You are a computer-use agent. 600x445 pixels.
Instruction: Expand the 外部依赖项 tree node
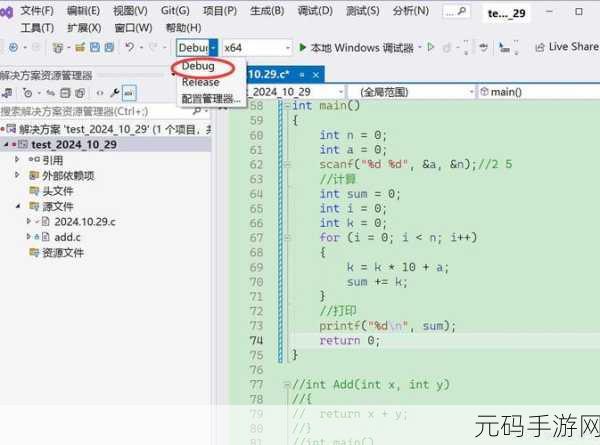pos(16,175)
